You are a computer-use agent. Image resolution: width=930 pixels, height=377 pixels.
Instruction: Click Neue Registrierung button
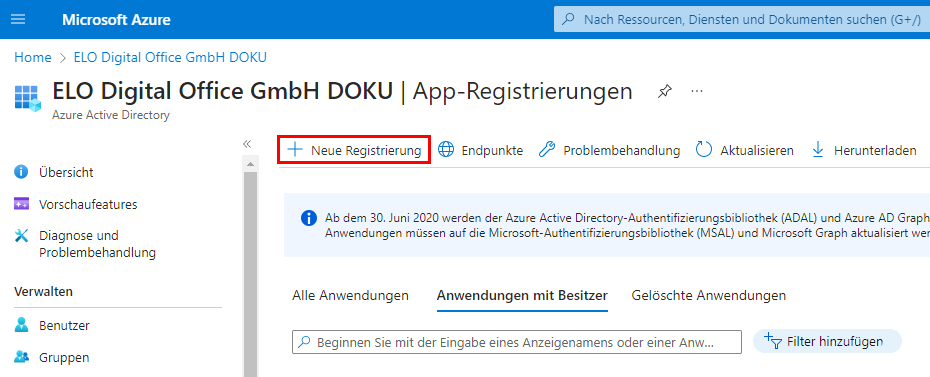click(x=354, y=151)
